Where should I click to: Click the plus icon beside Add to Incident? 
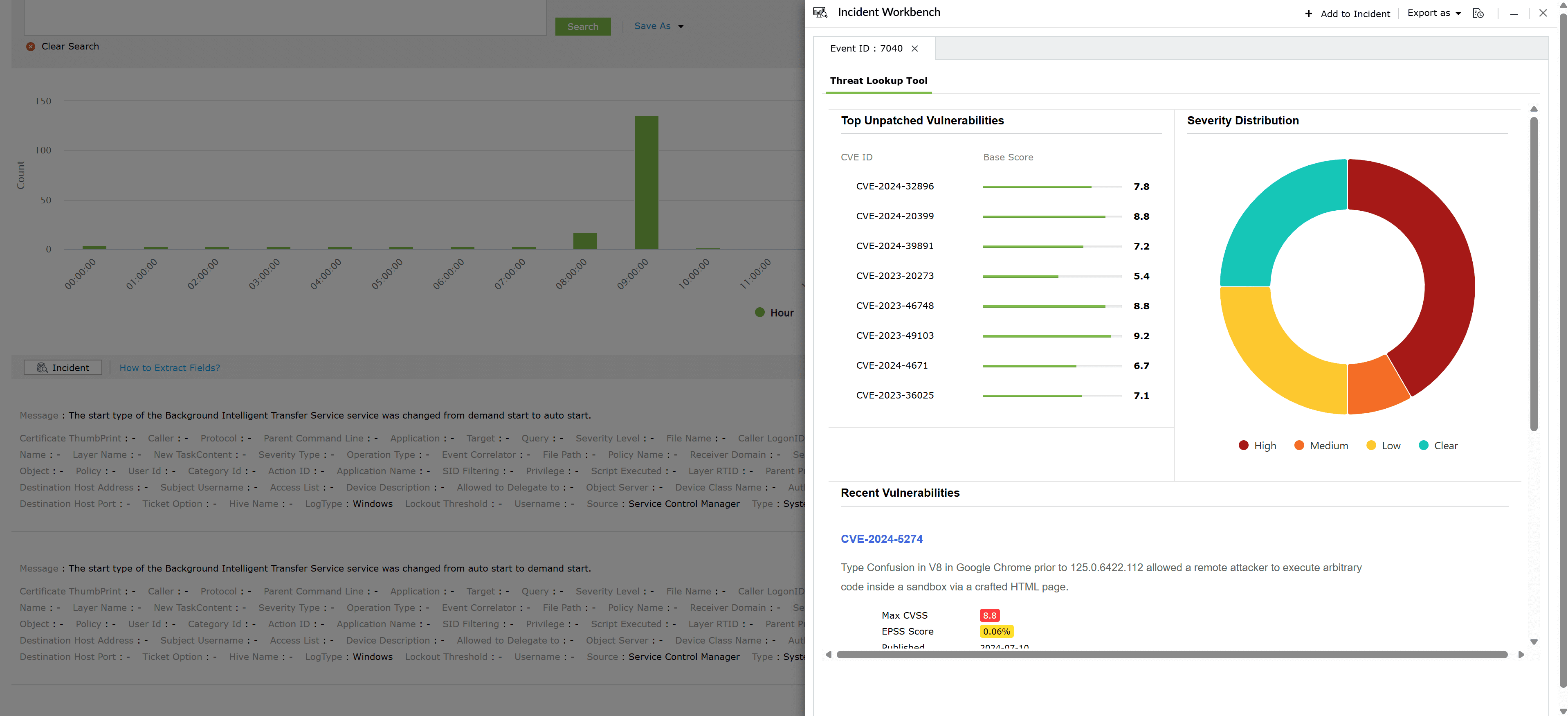(x=1309, y=14)
